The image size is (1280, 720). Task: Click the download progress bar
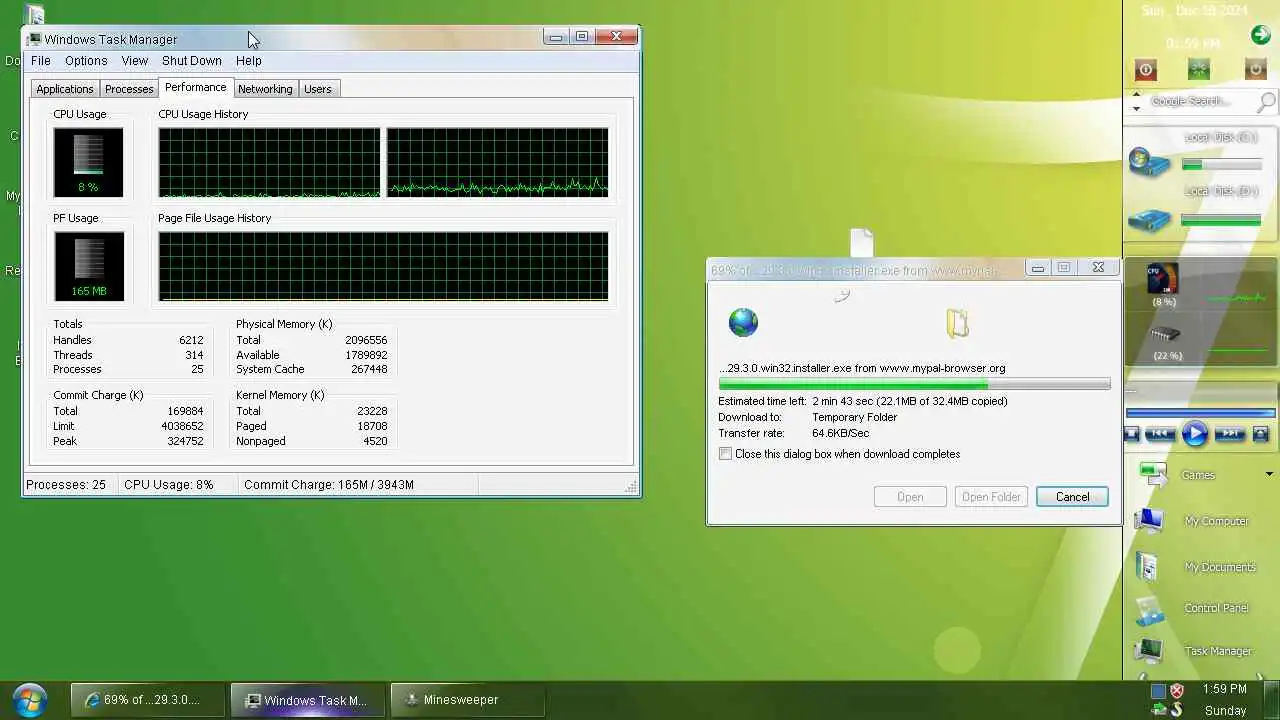[914, 384]
